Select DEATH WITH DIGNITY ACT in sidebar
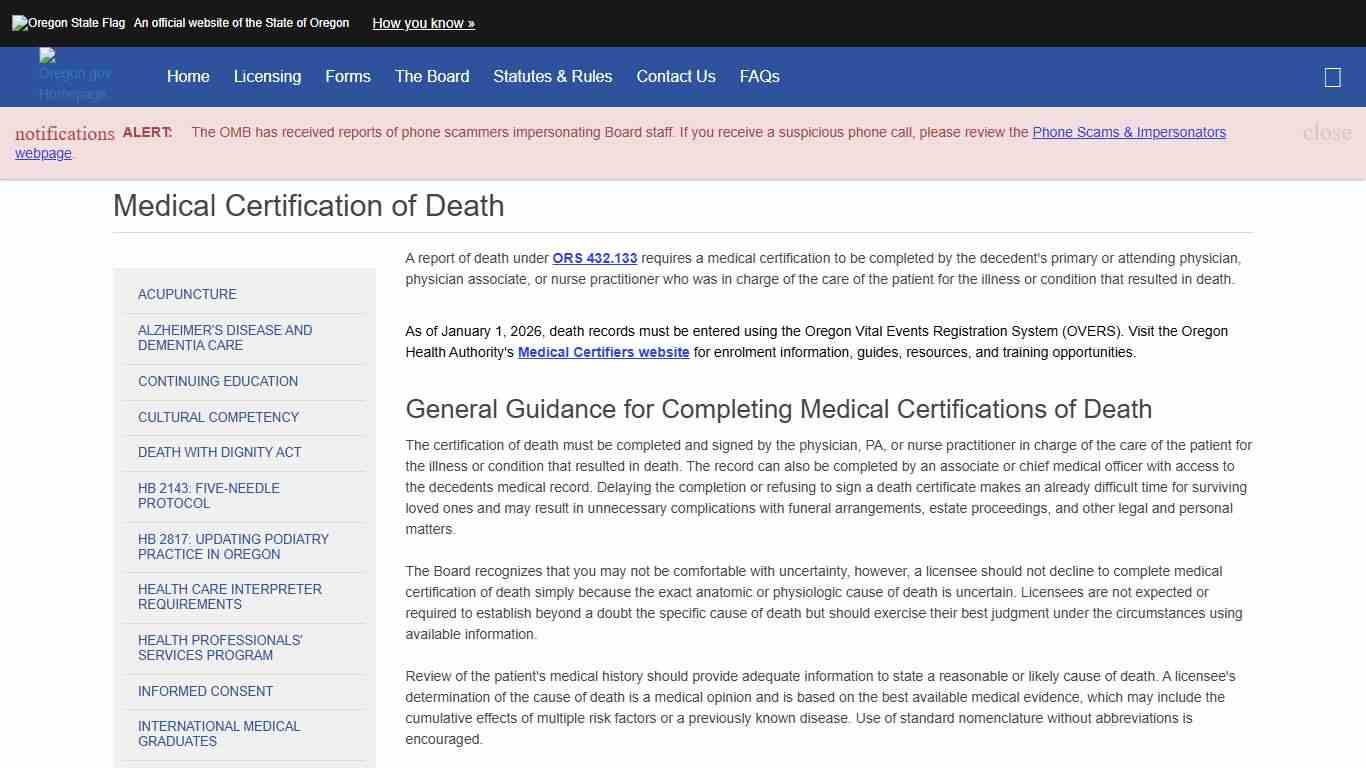 219,452
